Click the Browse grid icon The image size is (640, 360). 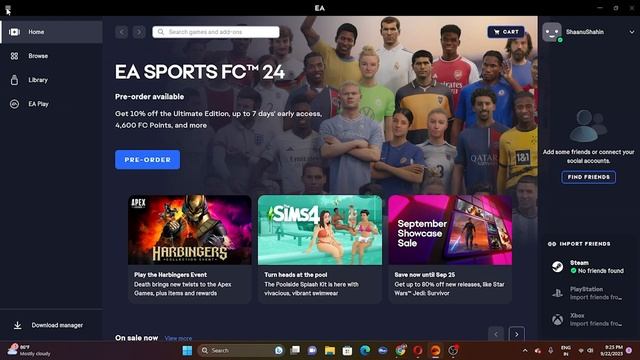pos(14,56)
